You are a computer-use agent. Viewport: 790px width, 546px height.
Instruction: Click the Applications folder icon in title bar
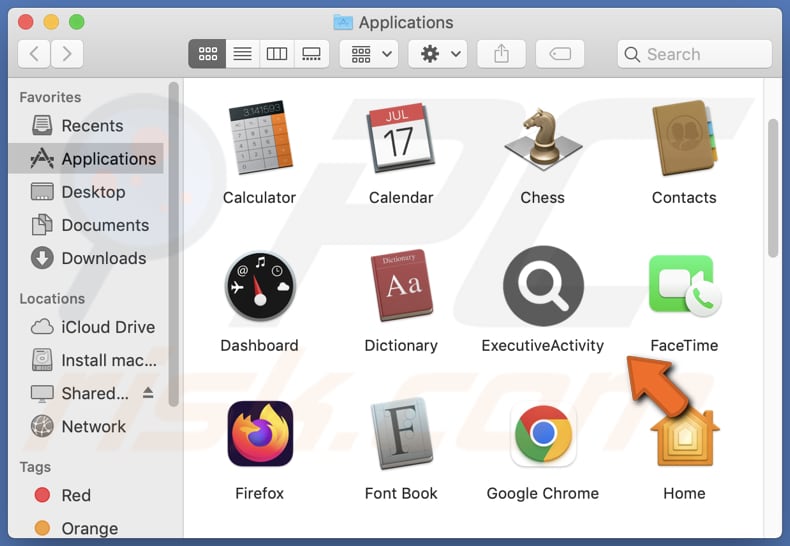343,22
